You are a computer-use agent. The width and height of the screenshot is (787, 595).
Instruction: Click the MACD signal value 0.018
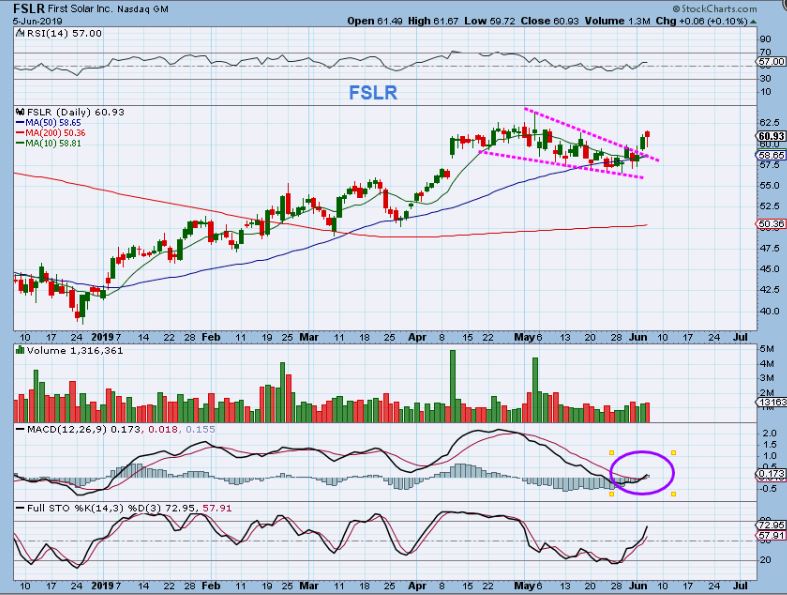(x=165, y=429)
